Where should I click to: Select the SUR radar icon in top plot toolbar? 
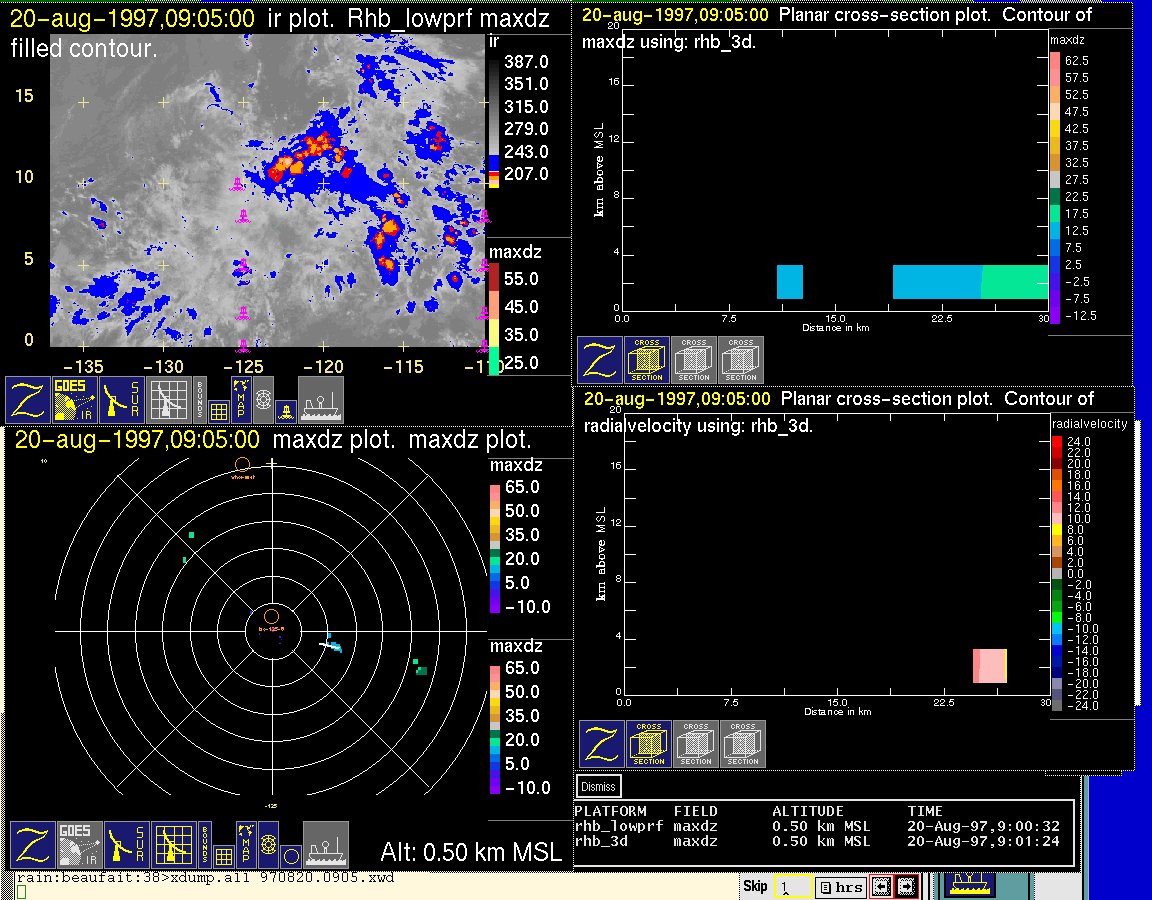(x=124, y=399)
